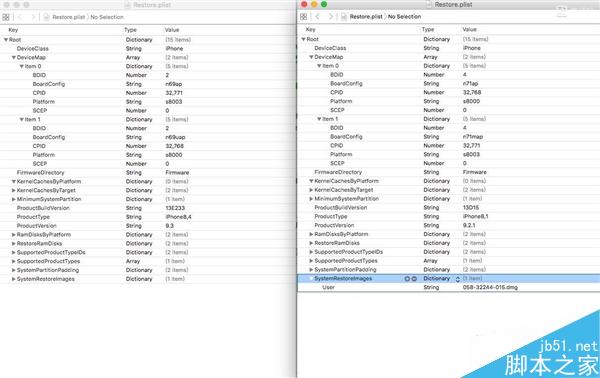
Task: Collapse Item 0 in right window
Action: pos(319,66)
